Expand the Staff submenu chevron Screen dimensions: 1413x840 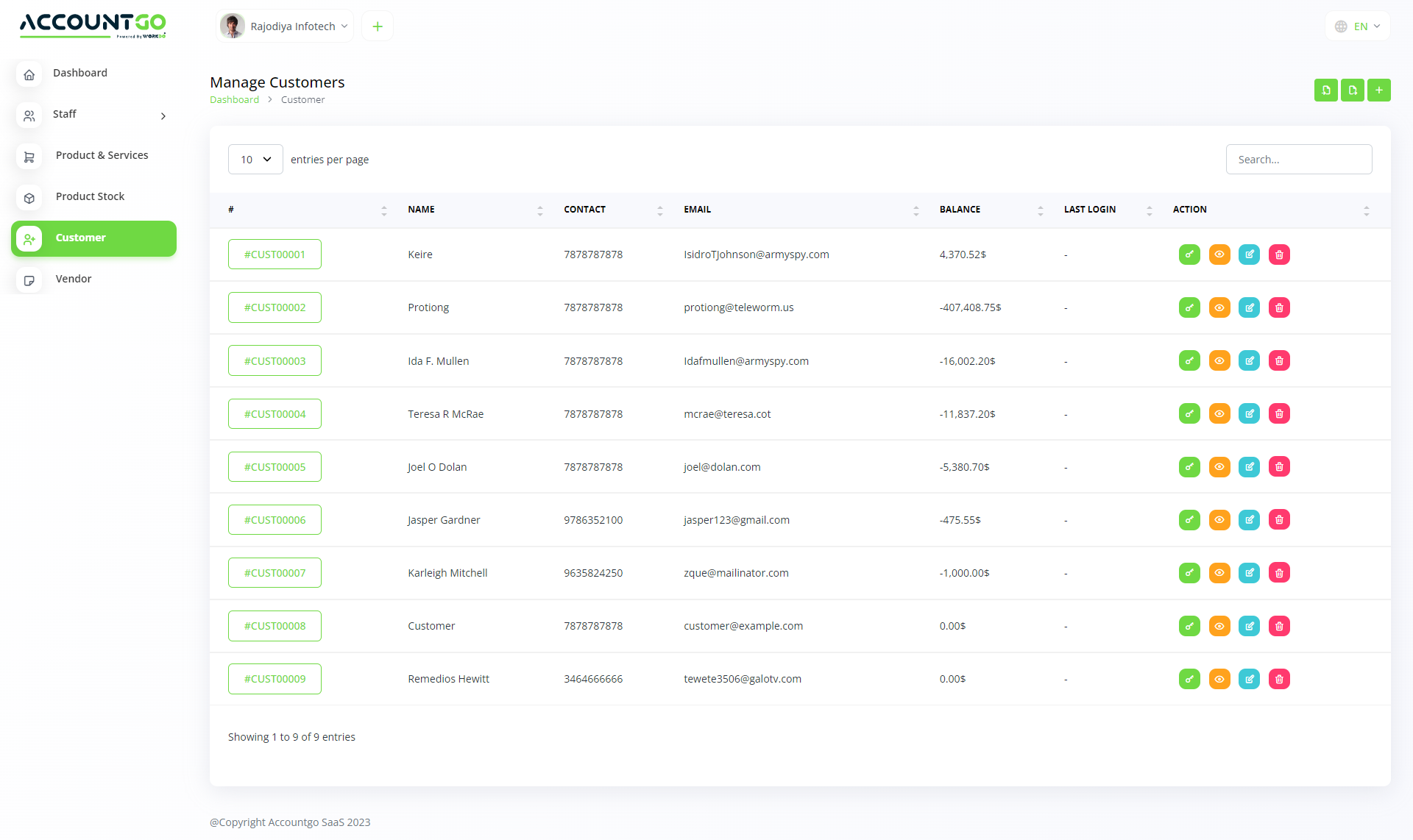click(x=163, y=115)
